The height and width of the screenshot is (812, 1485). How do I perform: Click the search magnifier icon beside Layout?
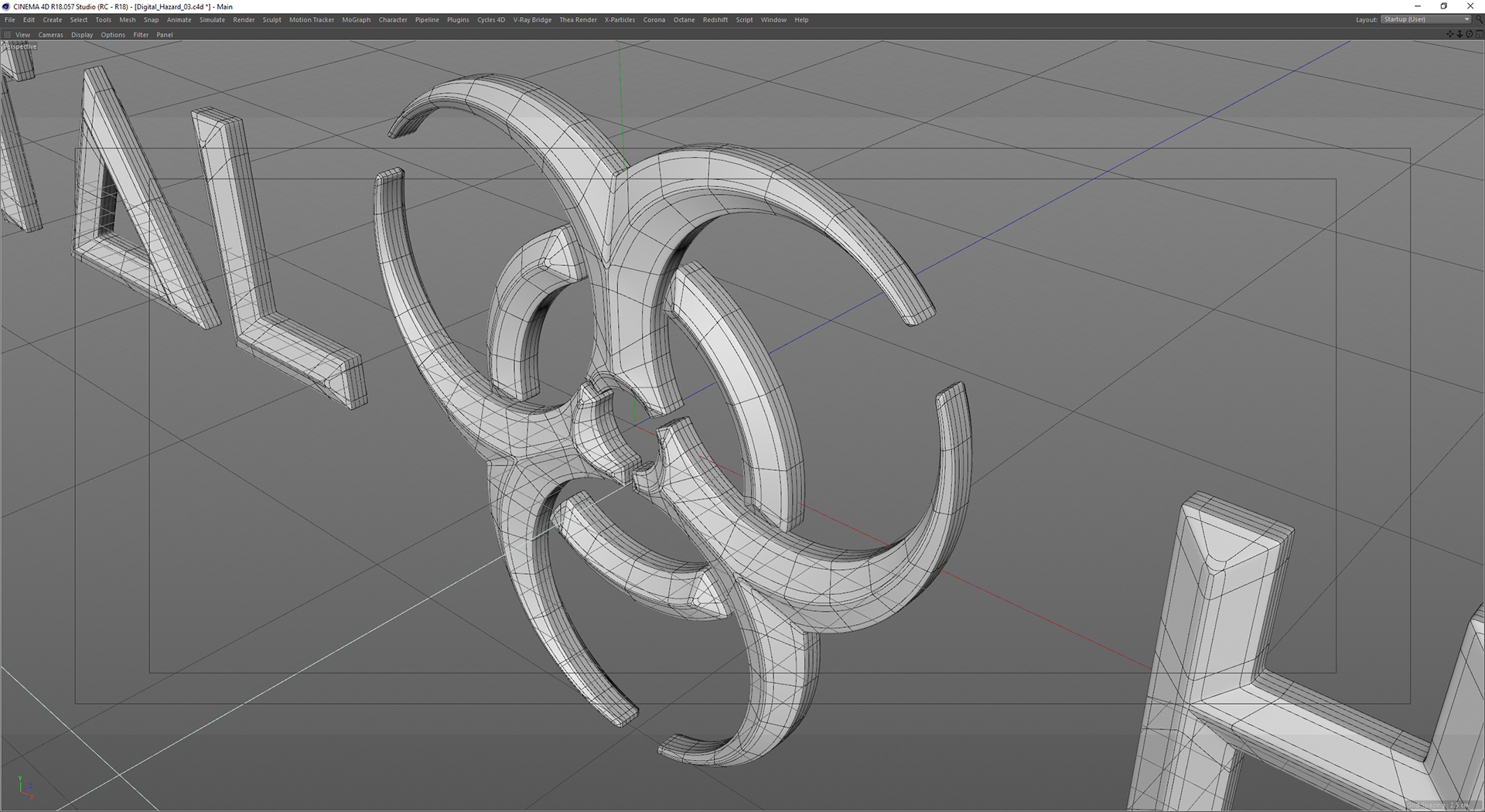[x=1480, y=19]
